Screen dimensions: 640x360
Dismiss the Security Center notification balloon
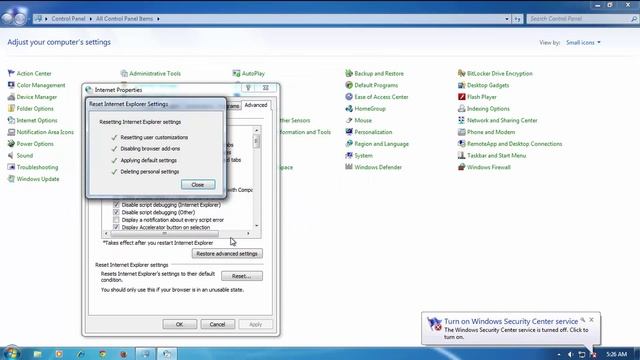pos(591,320)
